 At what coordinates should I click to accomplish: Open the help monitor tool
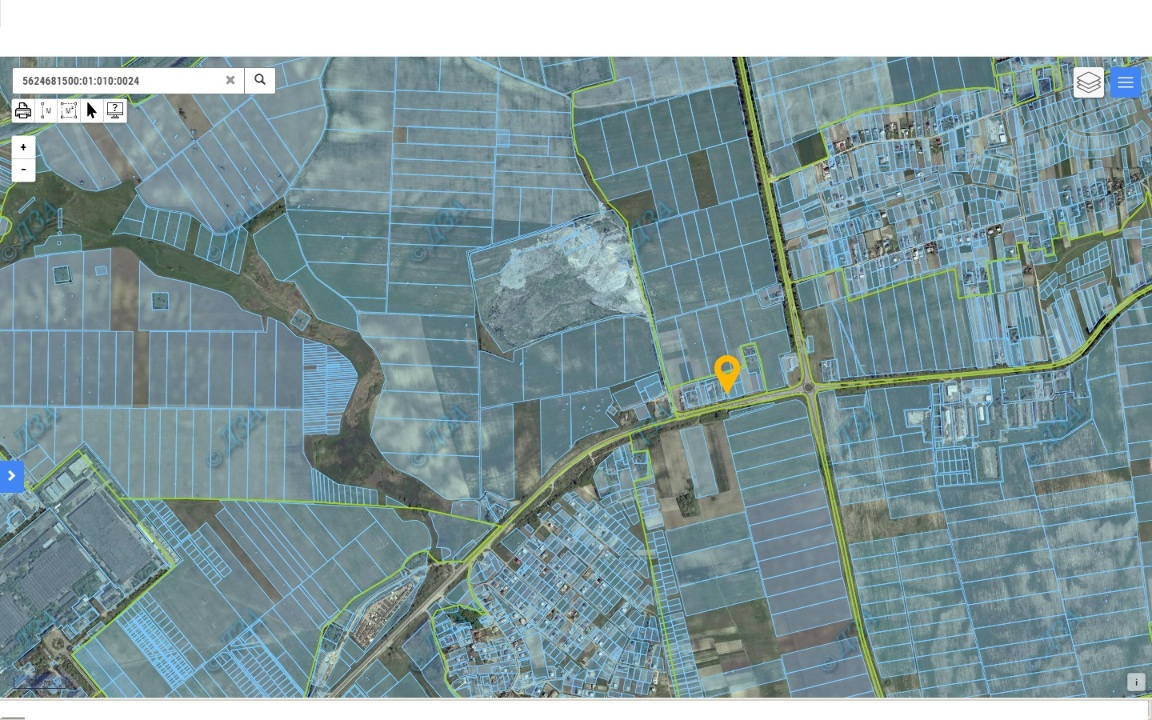tap(115, 111)
